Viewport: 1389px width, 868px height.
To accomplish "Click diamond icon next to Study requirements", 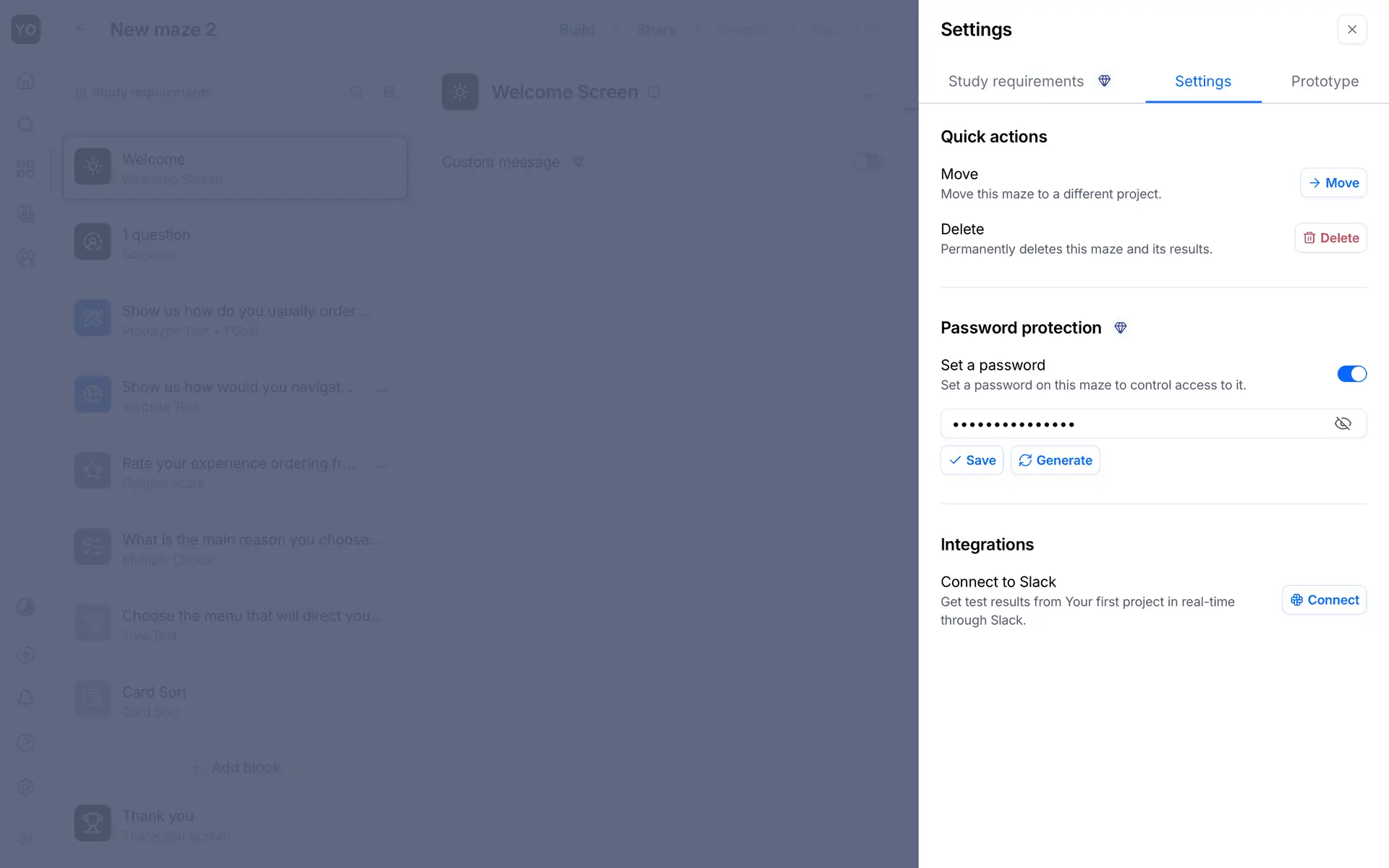I will [x=1104, y=81].
